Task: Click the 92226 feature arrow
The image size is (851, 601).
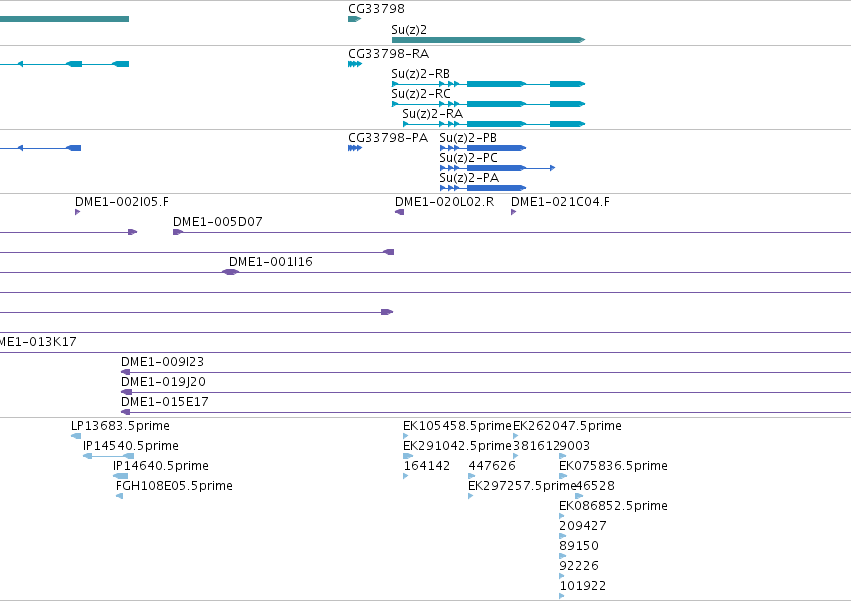Action: tap(562, 576)
